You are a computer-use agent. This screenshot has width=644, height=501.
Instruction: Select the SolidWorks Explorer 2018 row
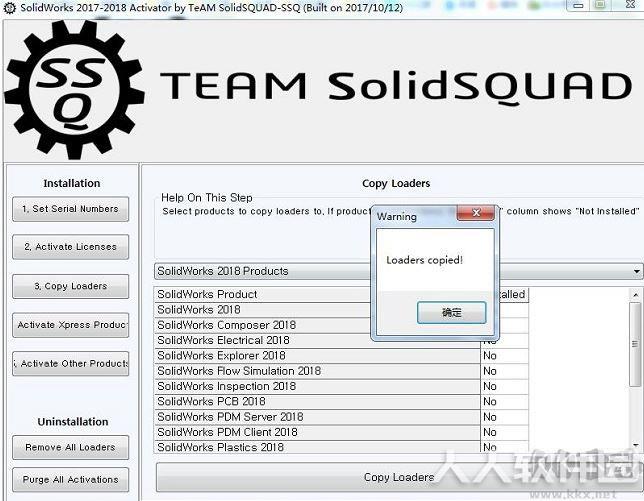pyautogui.click(x=317, y=356)
